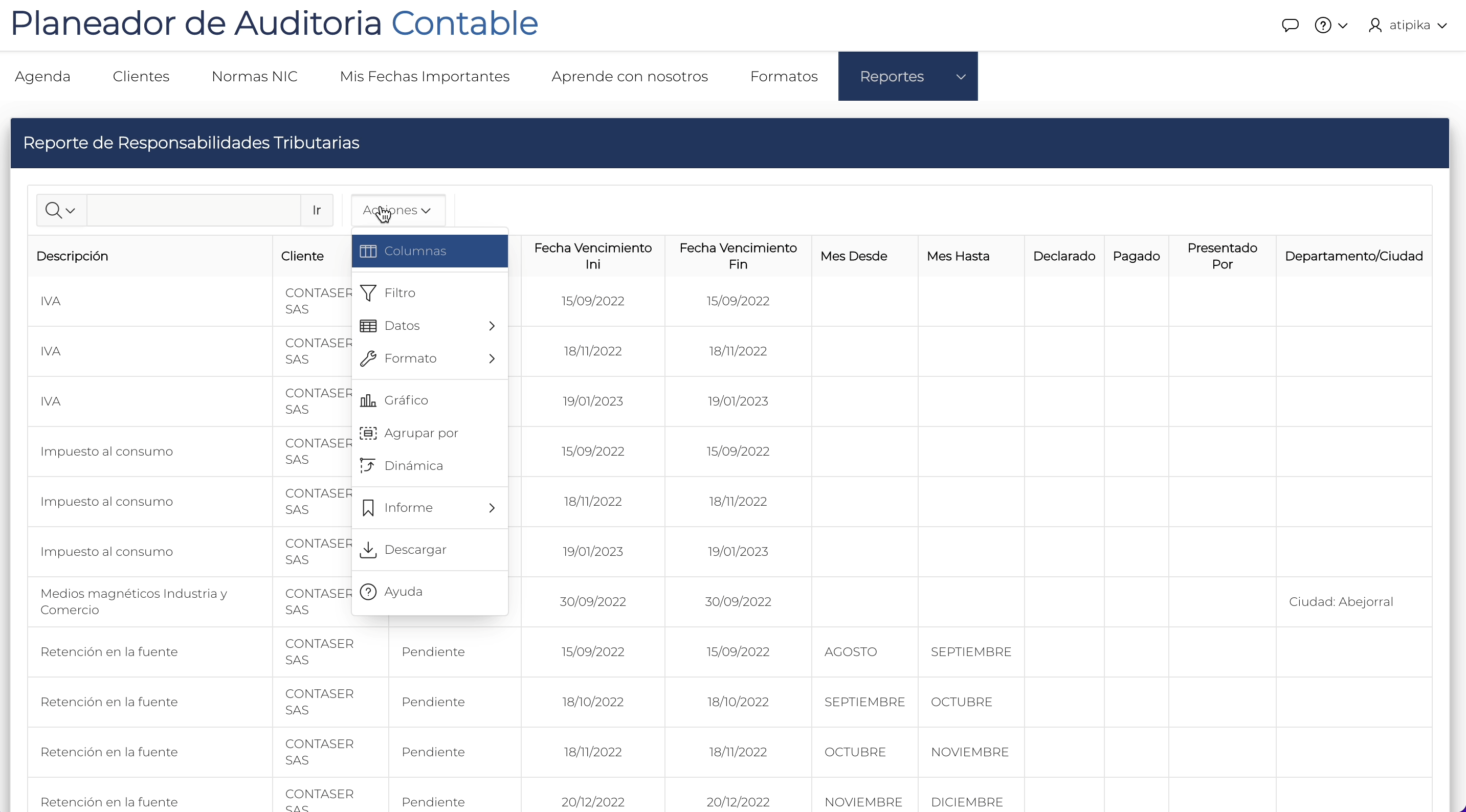
Task: Click the chat speech bubble icon
Action: coord(1290,25)
